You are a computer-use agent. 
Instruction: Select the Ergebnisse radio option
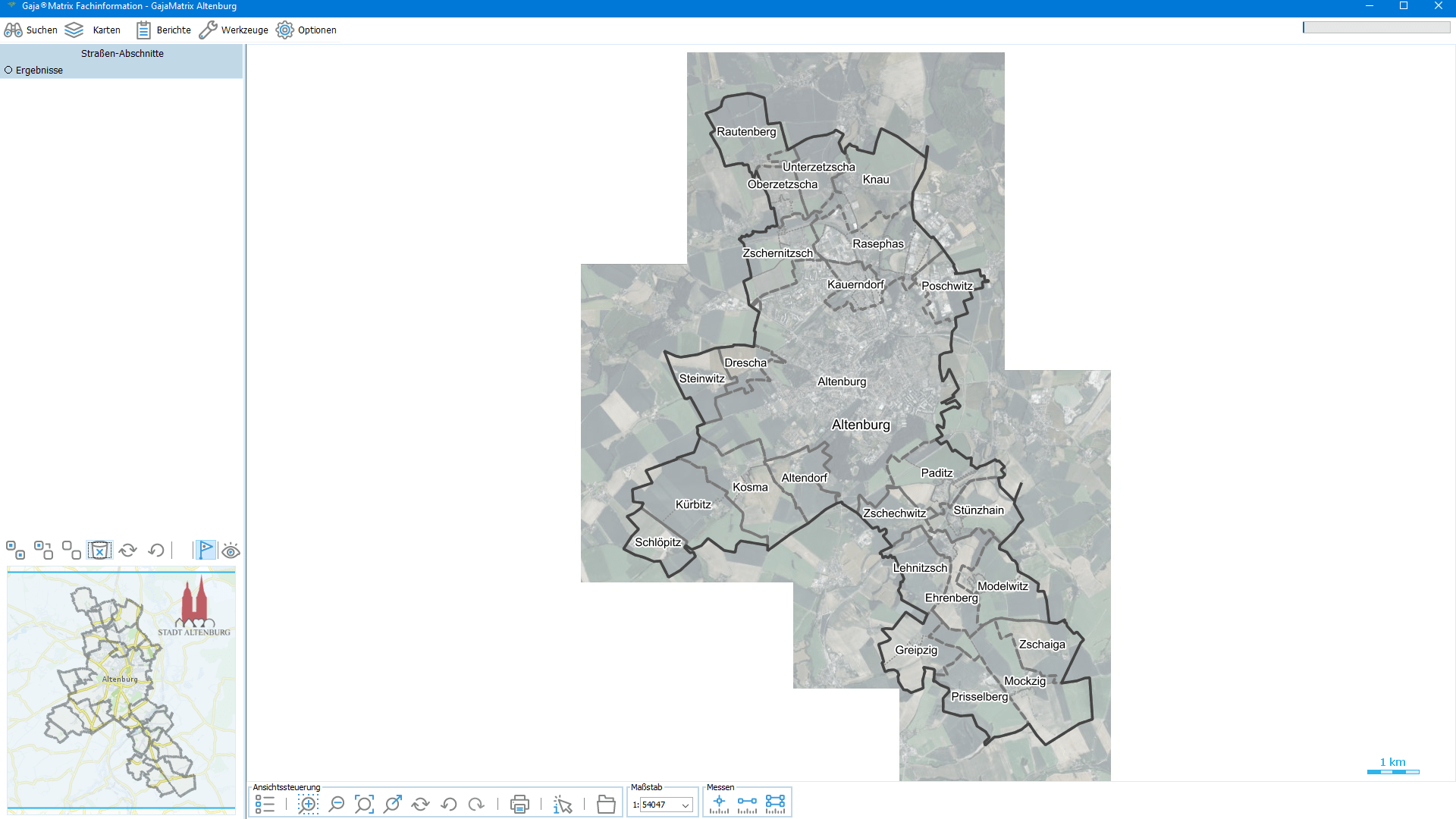coord(9,70)
